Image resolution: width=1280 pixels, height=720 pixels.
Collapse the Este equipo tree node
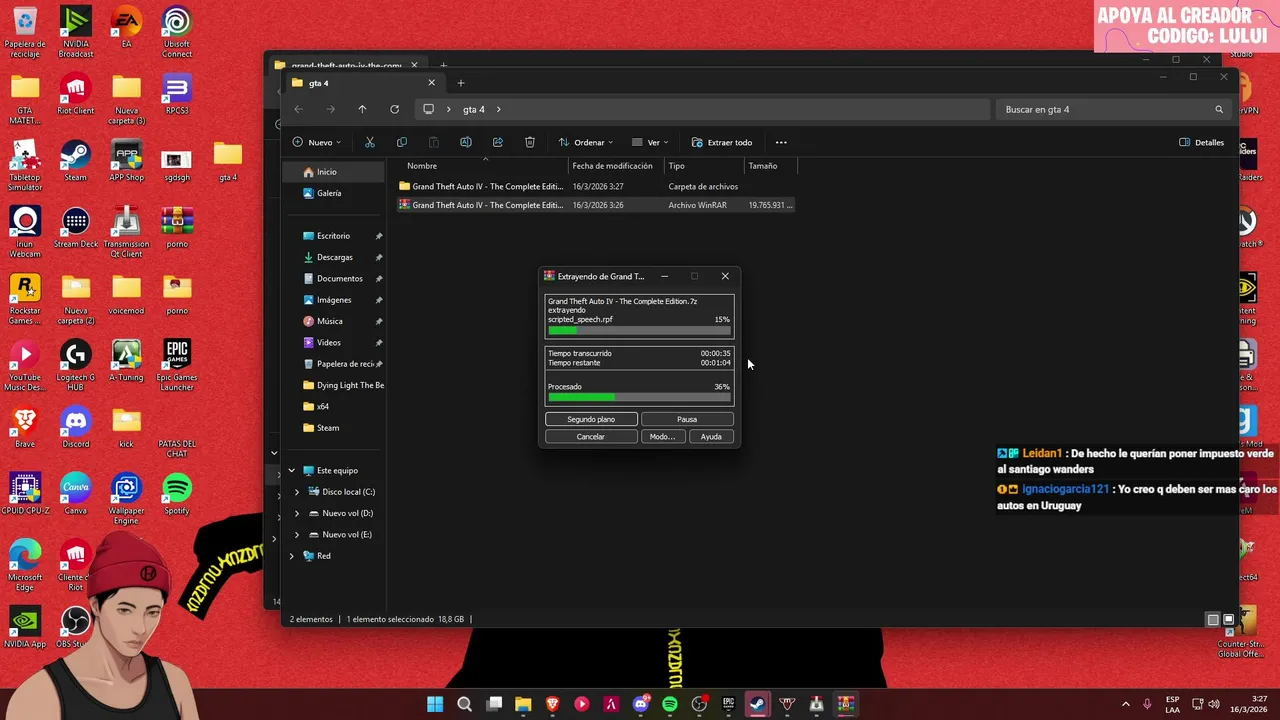click(291, 470)
